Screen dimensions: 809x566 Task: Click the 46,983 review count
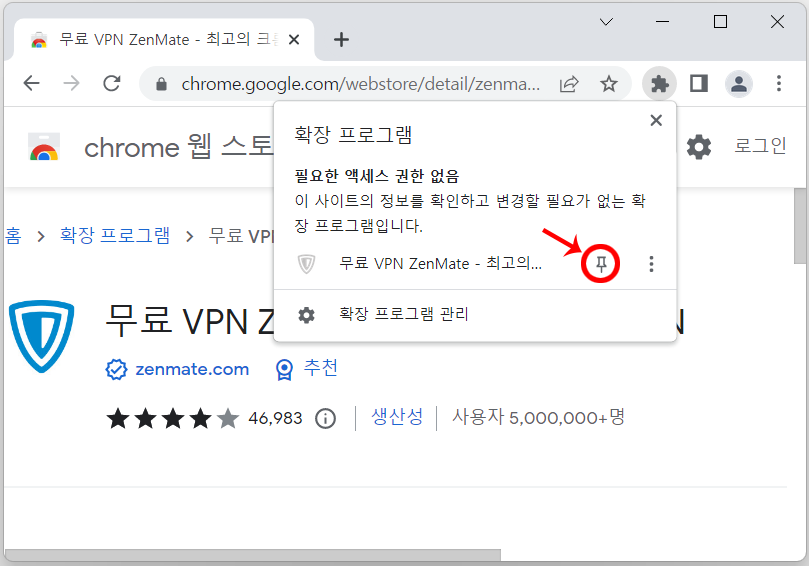click(275, 418)
